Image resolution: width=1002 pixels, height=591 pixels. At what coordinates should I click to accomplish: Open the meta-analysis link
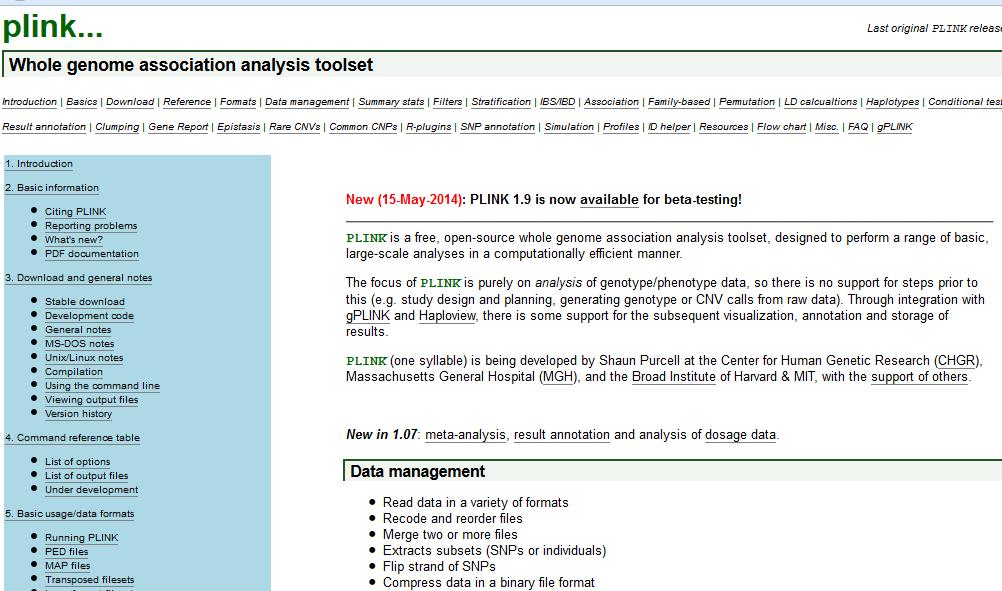point(465,434)
